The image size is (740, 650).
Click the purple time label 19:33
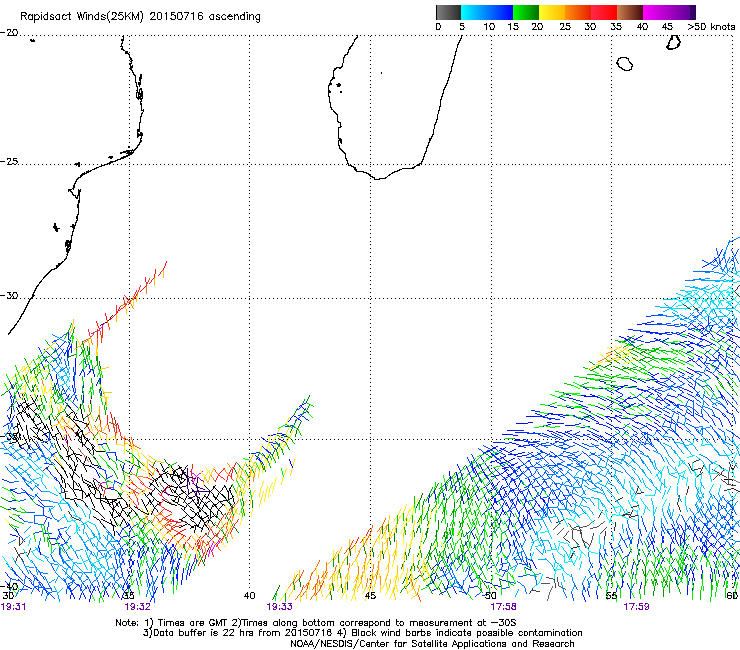279,607
